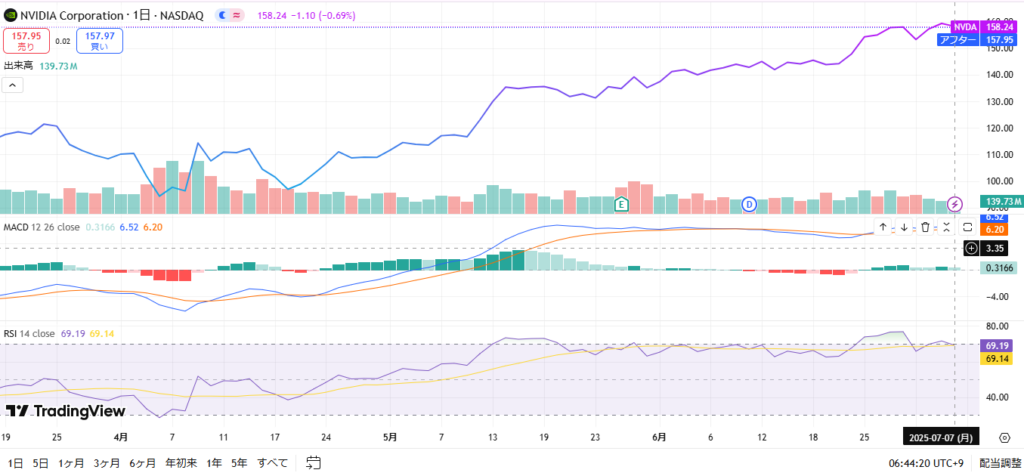This screenshot has width=1024, height=476.
Task: Click the pink approximate-sign data status icon
Action: click(x=237, y=14)
